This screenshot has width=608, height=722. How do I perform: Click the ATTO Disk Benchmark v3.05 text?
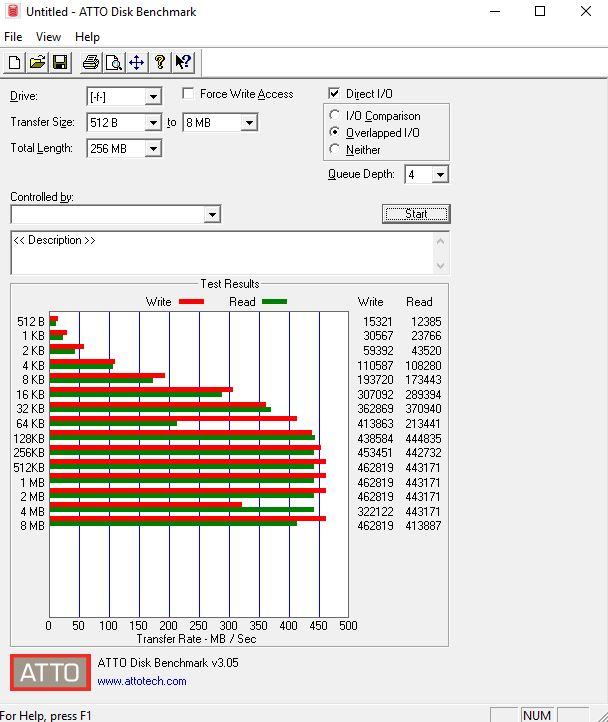pyautogui.click(x=168, y=663)
